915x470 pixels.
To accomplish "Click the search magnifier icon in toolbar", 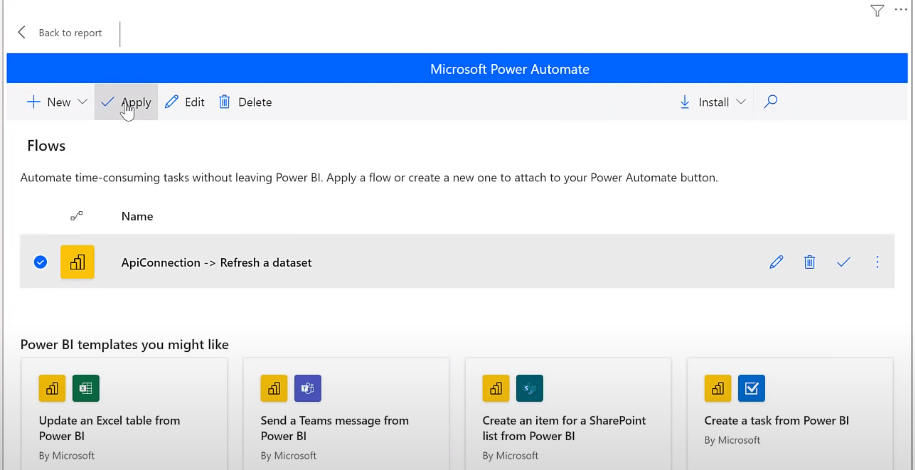I will (x=770, y=102).
